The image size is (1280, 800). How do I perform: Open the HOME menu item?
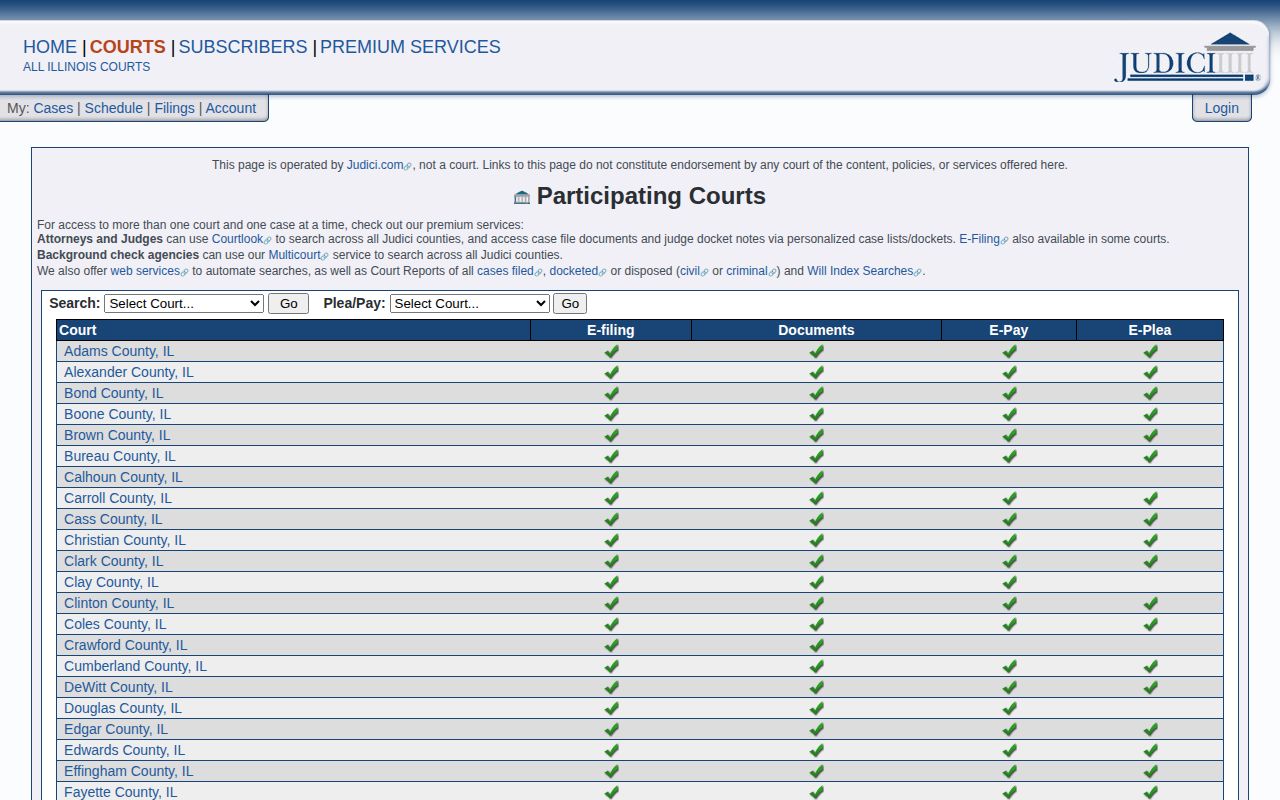pos(50,47)
